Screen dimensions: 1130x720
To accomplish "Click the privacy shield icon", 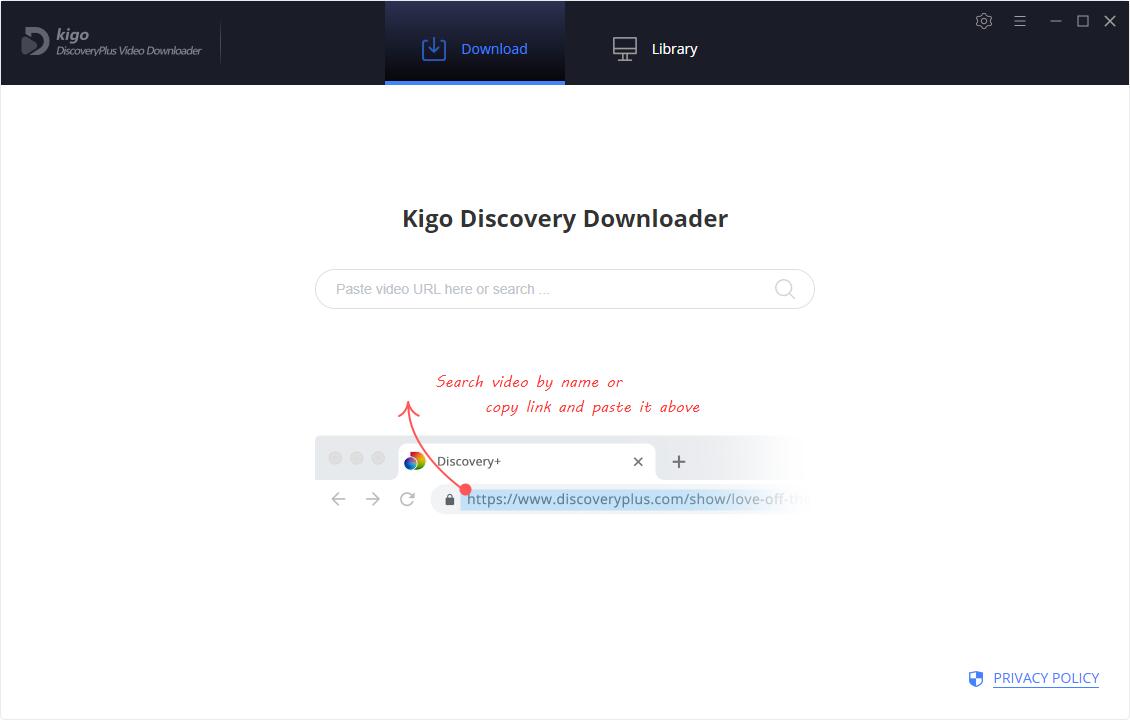I will (976, 678).
